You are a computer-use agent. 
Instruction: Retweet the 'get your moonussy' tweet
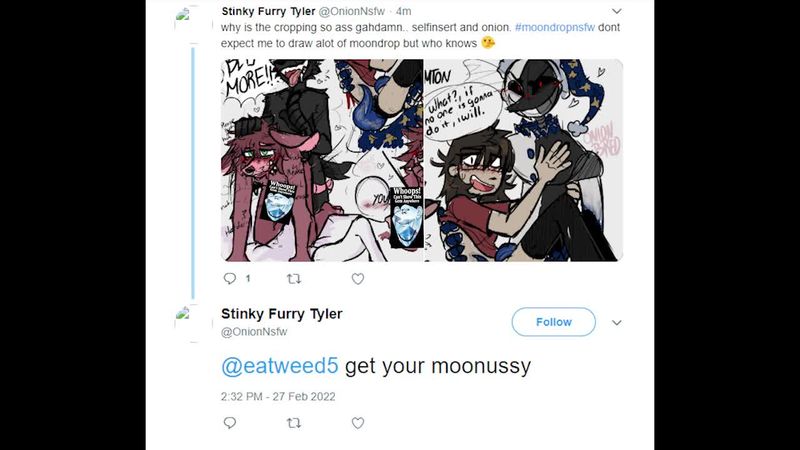click(294, 422)
